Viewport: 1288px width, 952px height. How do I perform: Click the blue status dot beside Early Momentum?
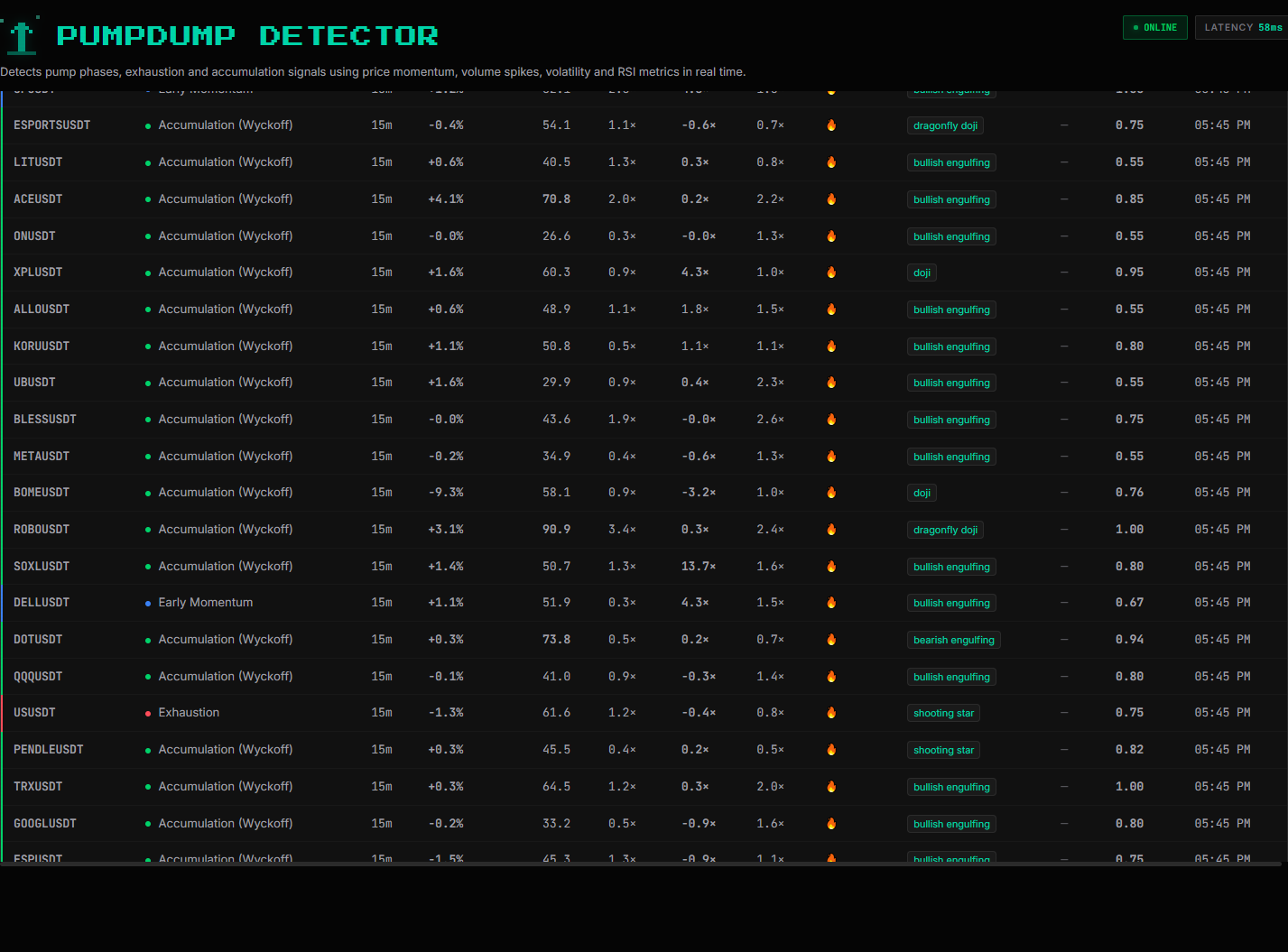[148, 604]
